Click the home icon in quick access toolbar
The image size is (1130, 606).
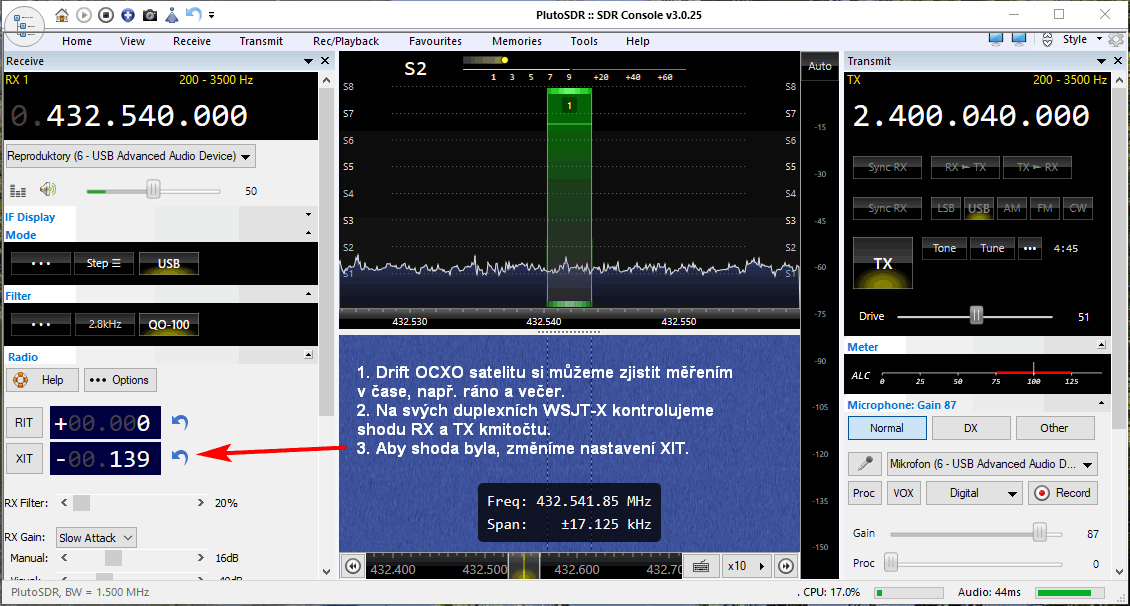pyautogui.click(x=63, y=15)
